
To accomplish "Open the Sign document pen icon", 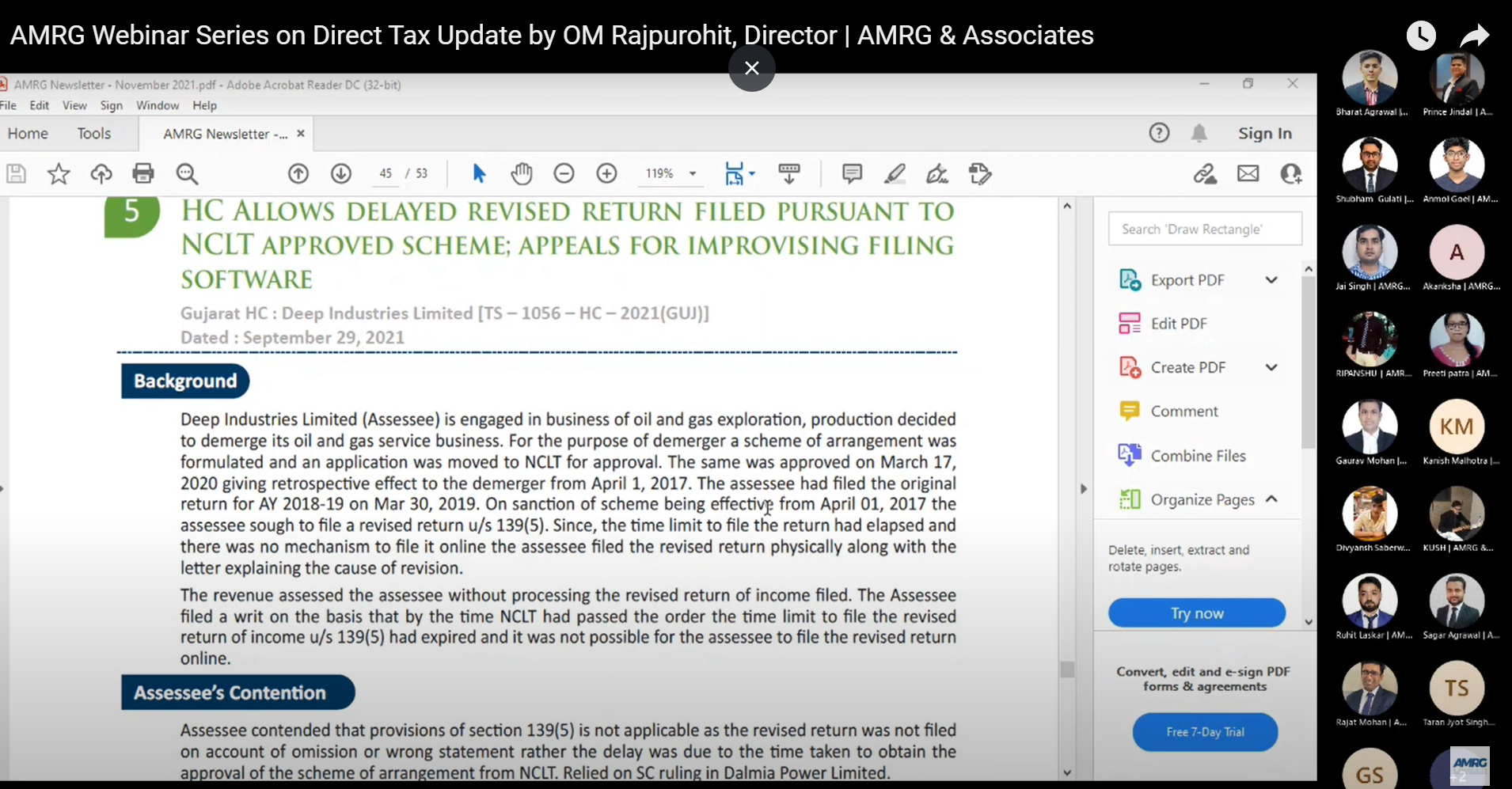I will (x=937, y=173).
